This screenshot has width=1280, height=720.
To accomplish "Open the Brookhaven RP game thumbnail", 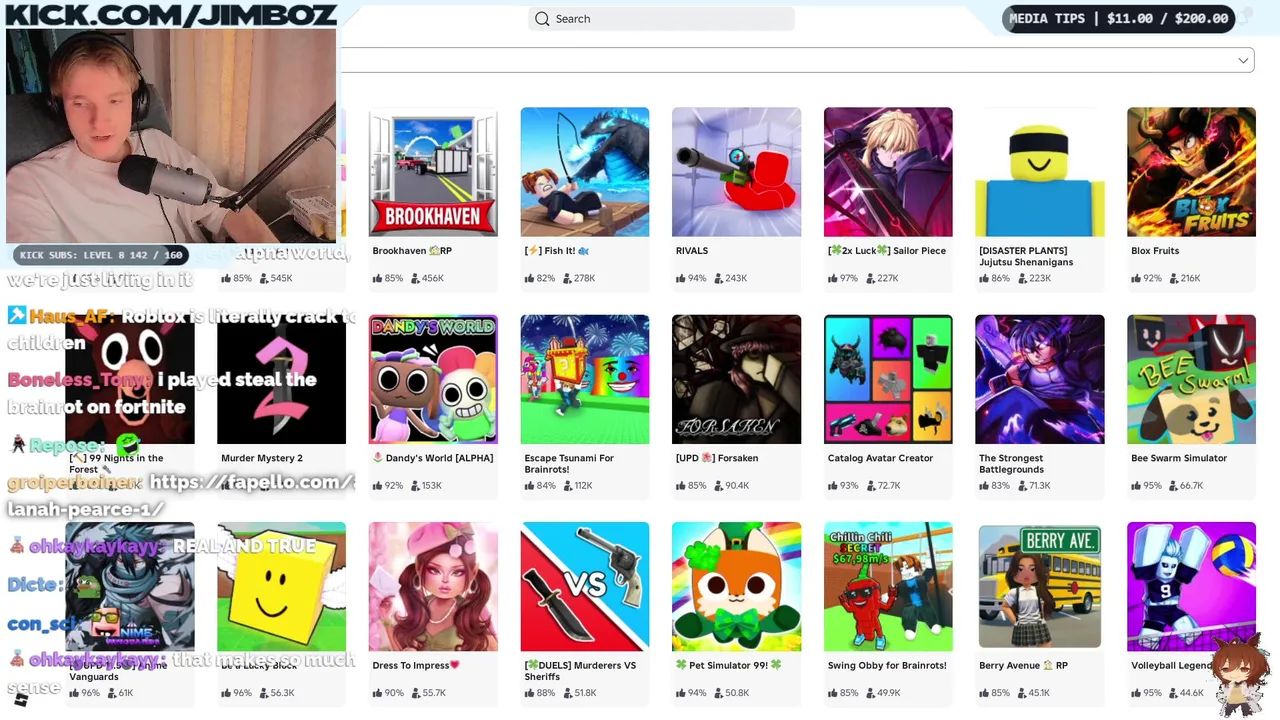I will click(433, 172).
